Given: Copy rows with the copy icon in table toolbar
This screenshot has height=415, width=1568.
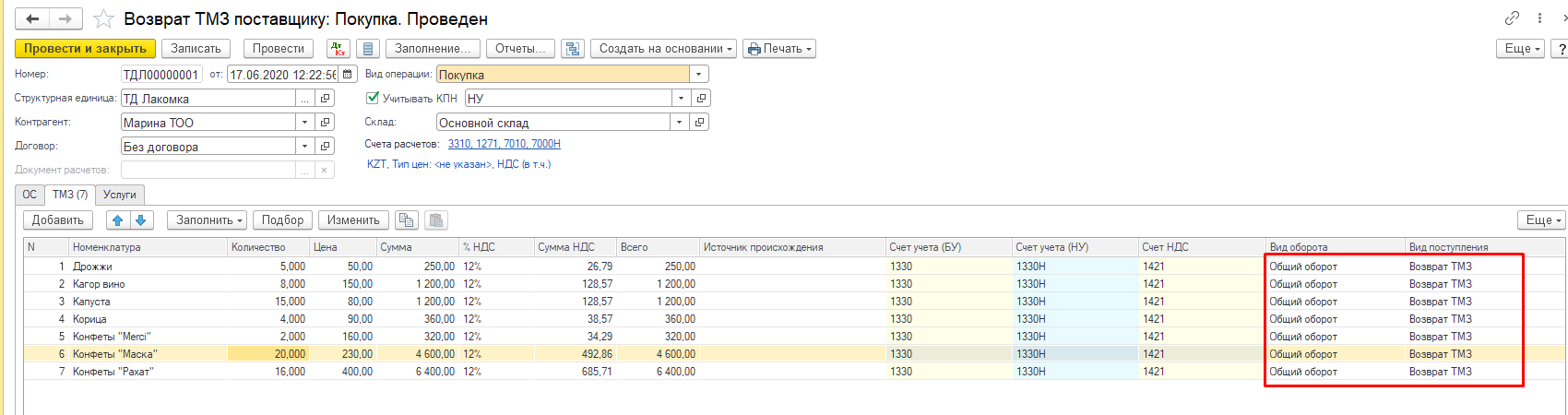Looking at the screenshot, I should pyautogui.click(x=406, y=220).
